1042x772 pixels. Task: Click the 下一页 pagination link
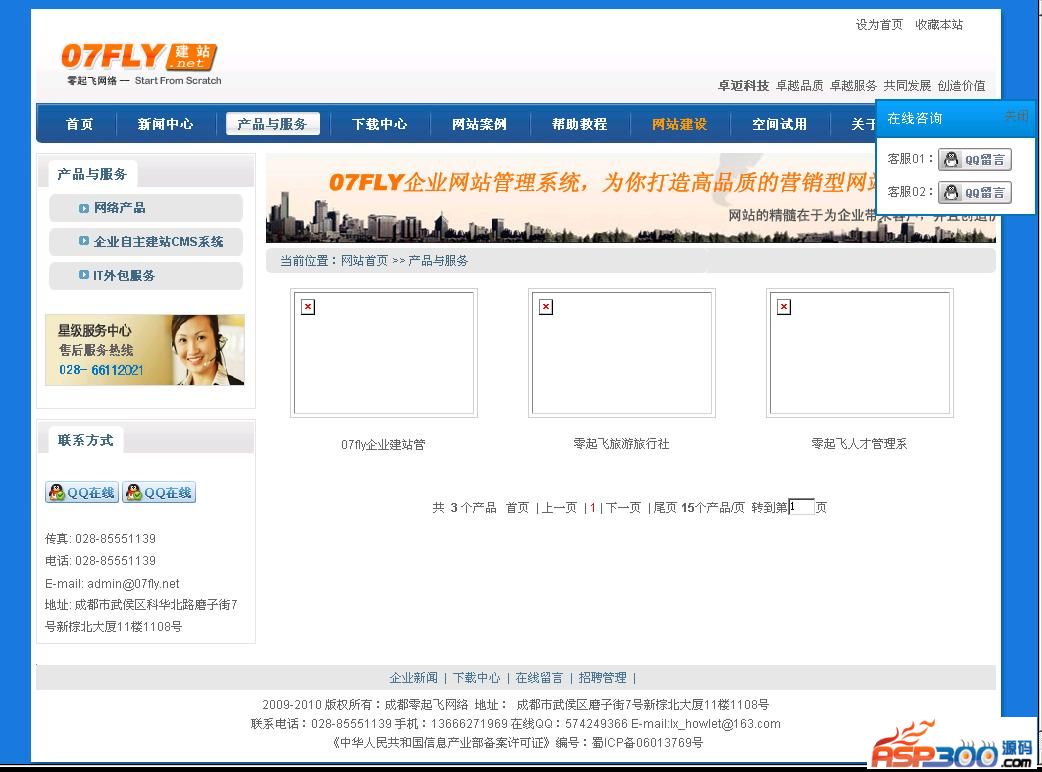coord(623,508)
